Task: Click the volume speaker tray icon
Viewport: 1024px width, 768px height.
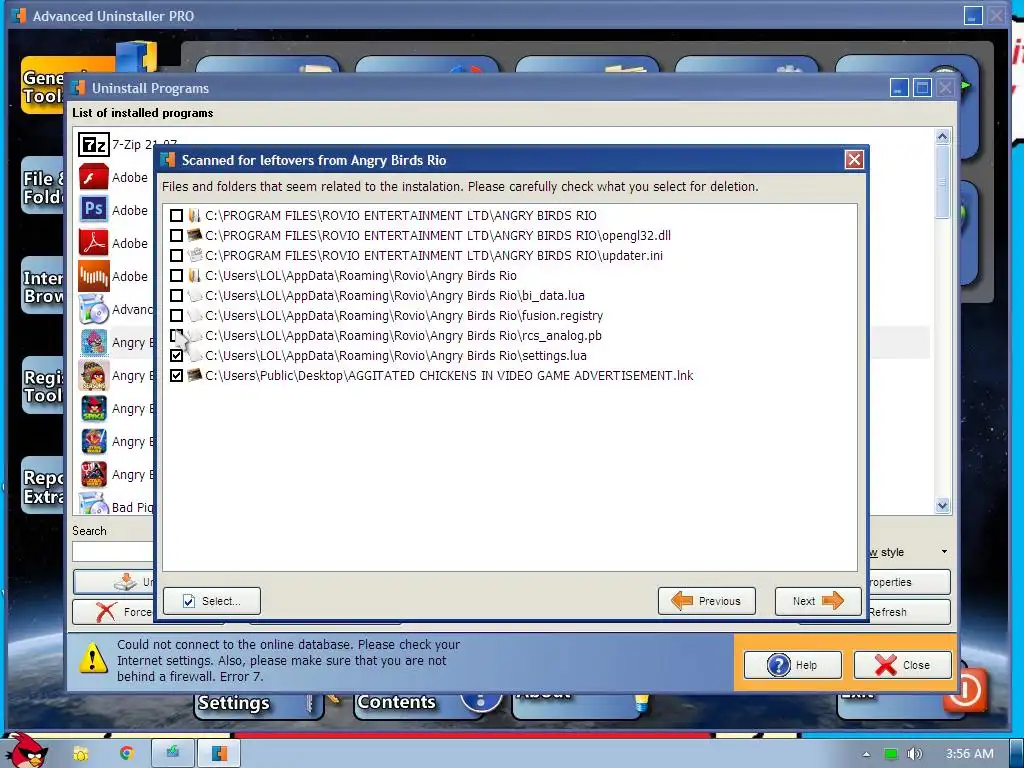Action: [x=915, y=754]
